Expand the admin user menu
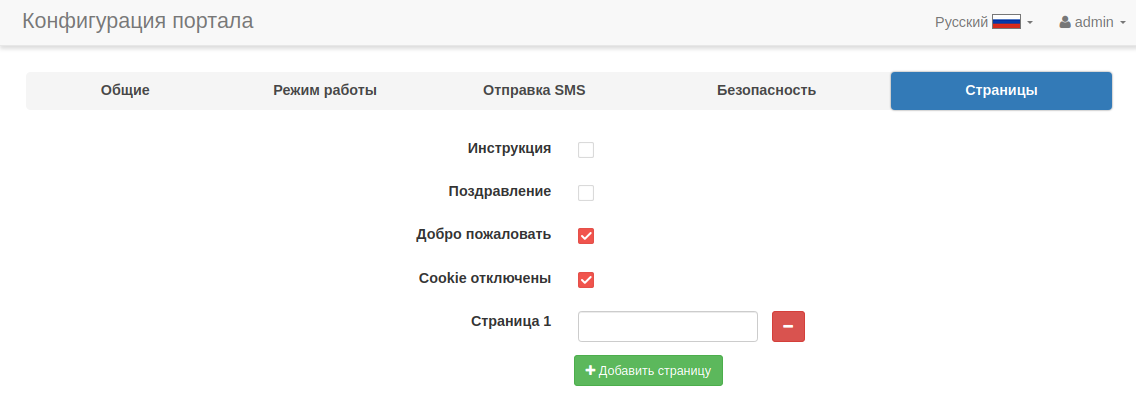The height and width of the screenshot is (415, 1136). click(x=1093, y=22)
